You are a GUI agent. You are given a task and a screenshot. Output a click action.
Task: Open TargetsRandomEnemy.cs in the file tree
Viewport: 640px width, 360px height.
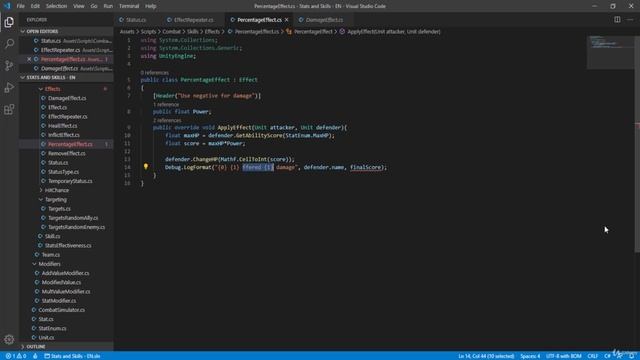76,227
